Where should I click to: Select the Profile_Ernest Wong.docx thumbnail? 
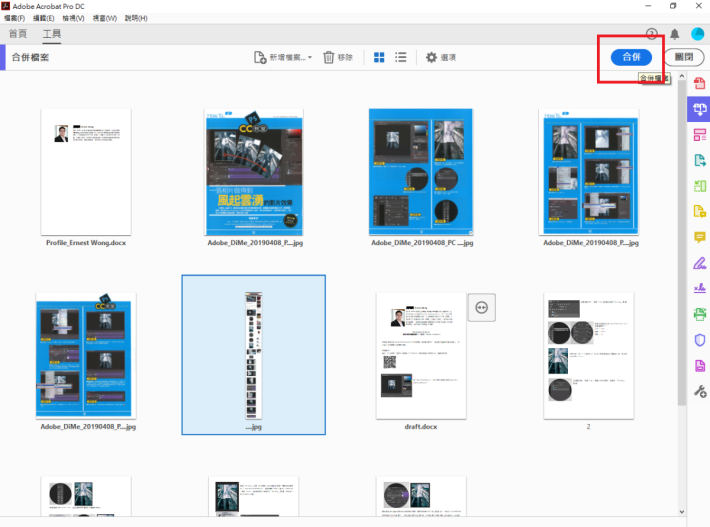coord(86,172)
